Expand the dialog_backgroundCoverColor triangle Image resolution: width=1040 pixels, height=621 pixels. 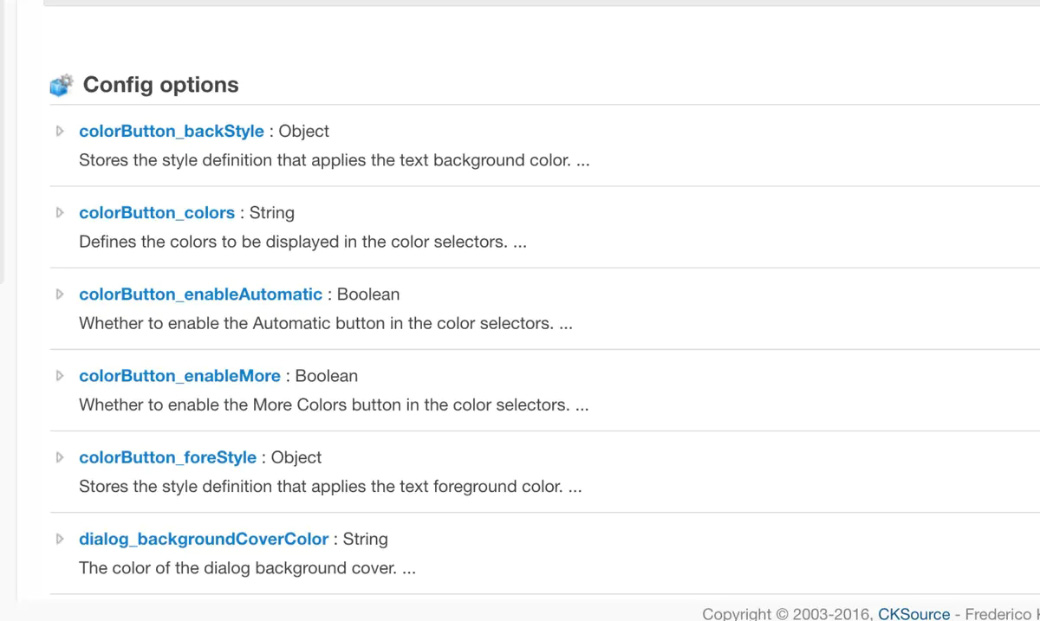click(x=60, y=539)
